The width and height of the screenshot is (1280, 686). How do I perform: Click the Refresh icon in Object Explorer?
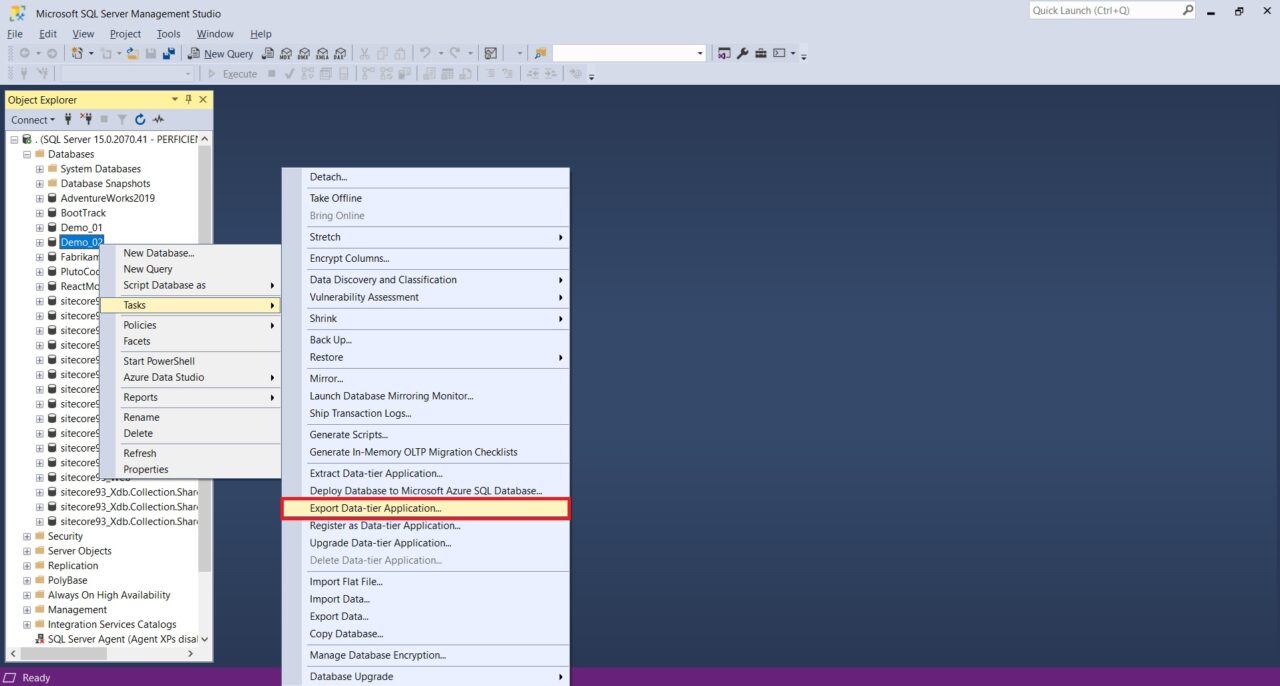pyautogui.click(x=140, y=120)
